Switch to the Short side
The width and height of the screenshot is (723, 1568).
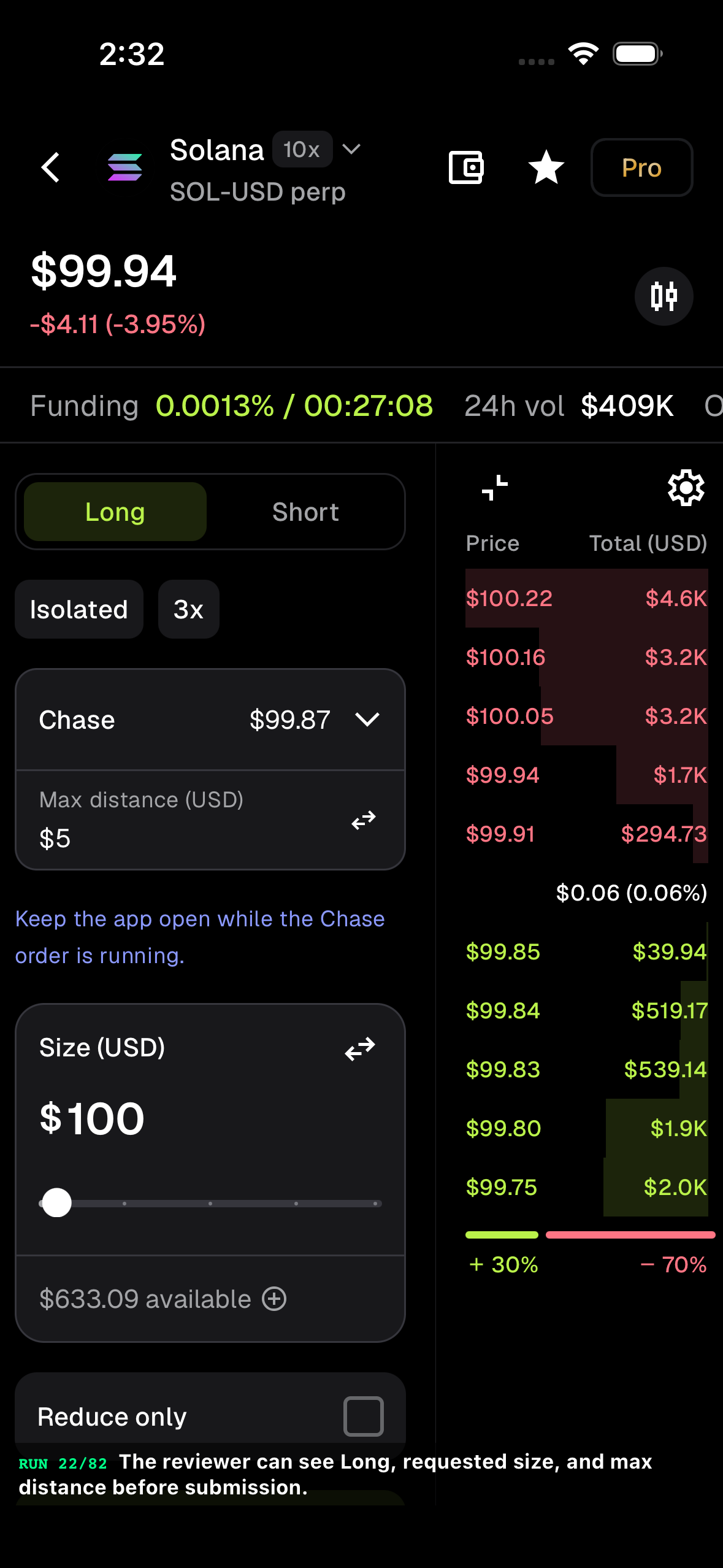305,512
